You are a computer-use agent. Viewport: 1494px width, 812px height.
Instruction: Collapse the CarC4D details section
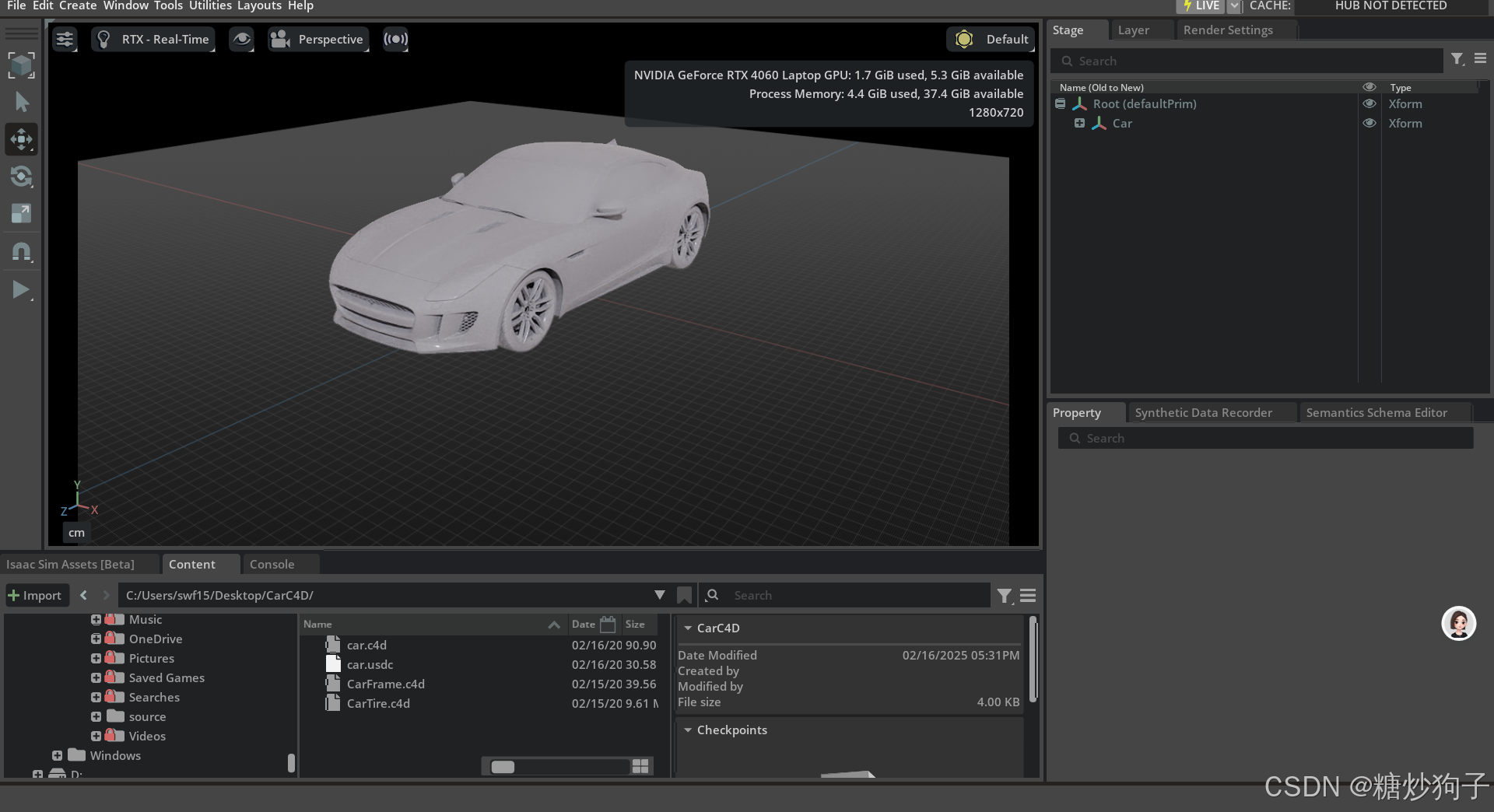[x=688, y=628]
